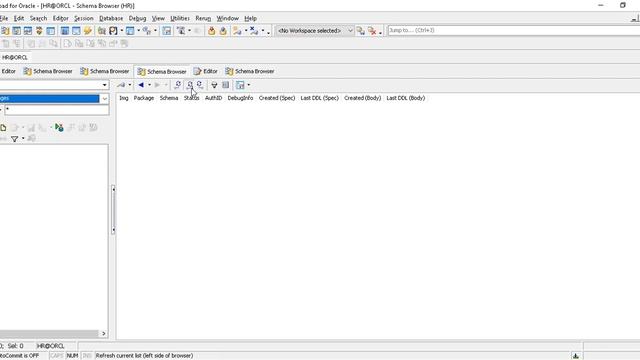The image size is (640, 360).
Task: Click the grayed forward navigation arrow
Action: tap(157, 85)
